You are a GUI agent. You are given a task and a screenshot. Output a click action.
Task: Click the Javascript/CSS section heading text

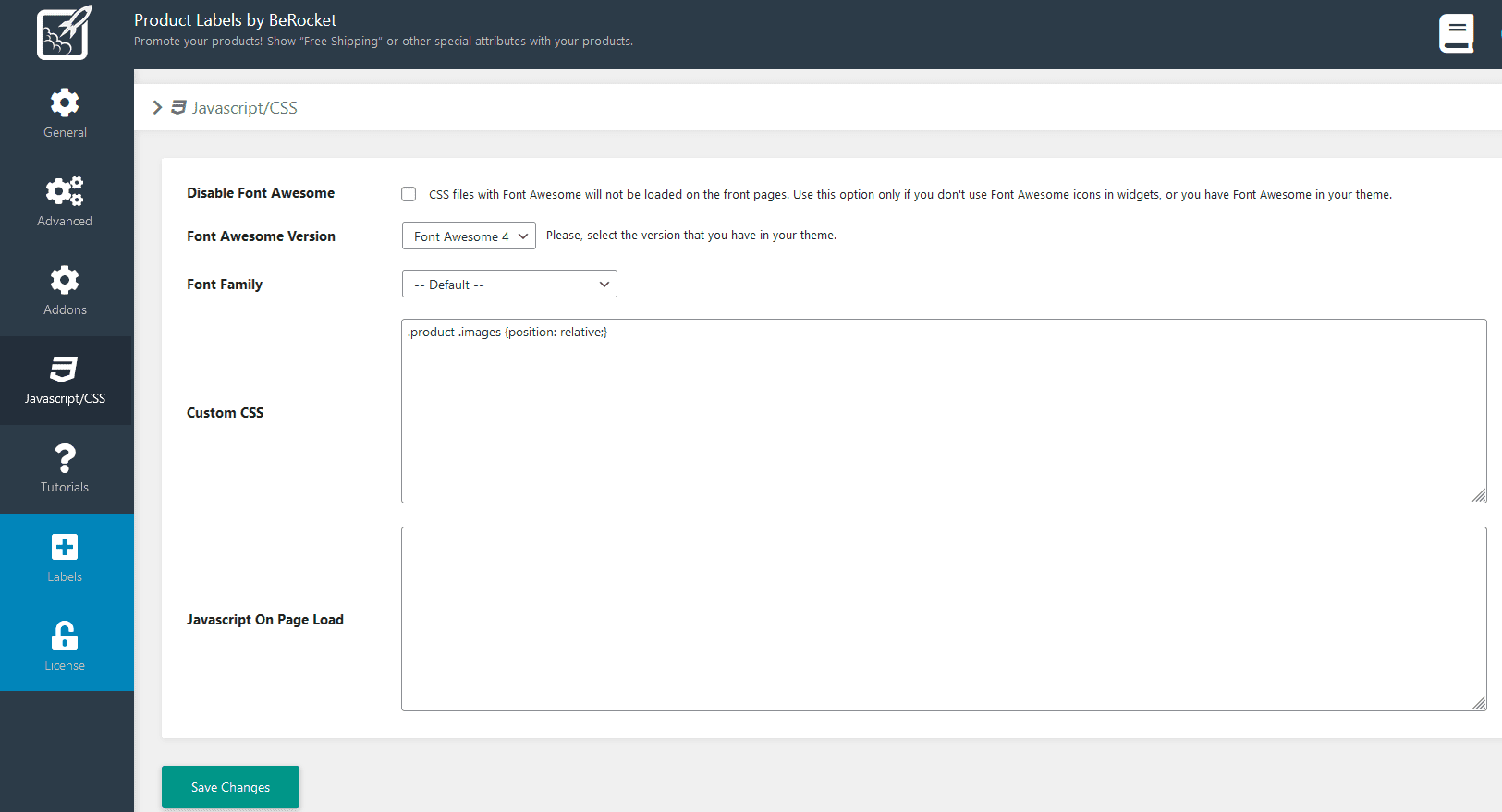point(245,108)
